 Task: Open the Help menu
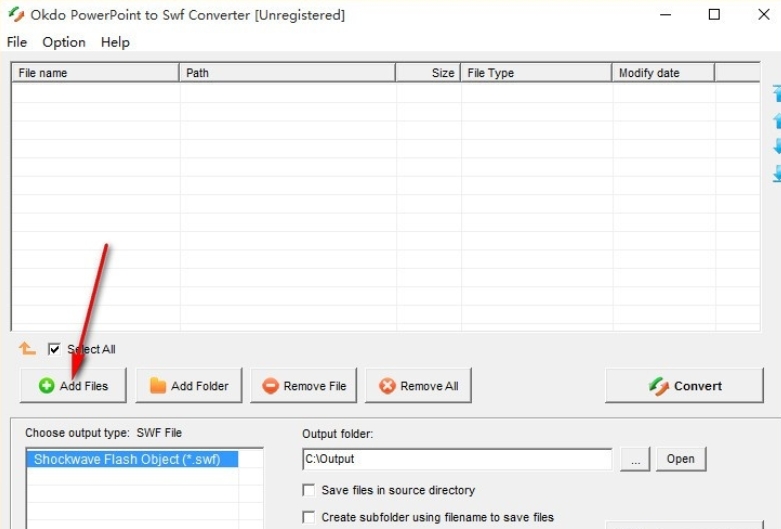tap(115, 42)
